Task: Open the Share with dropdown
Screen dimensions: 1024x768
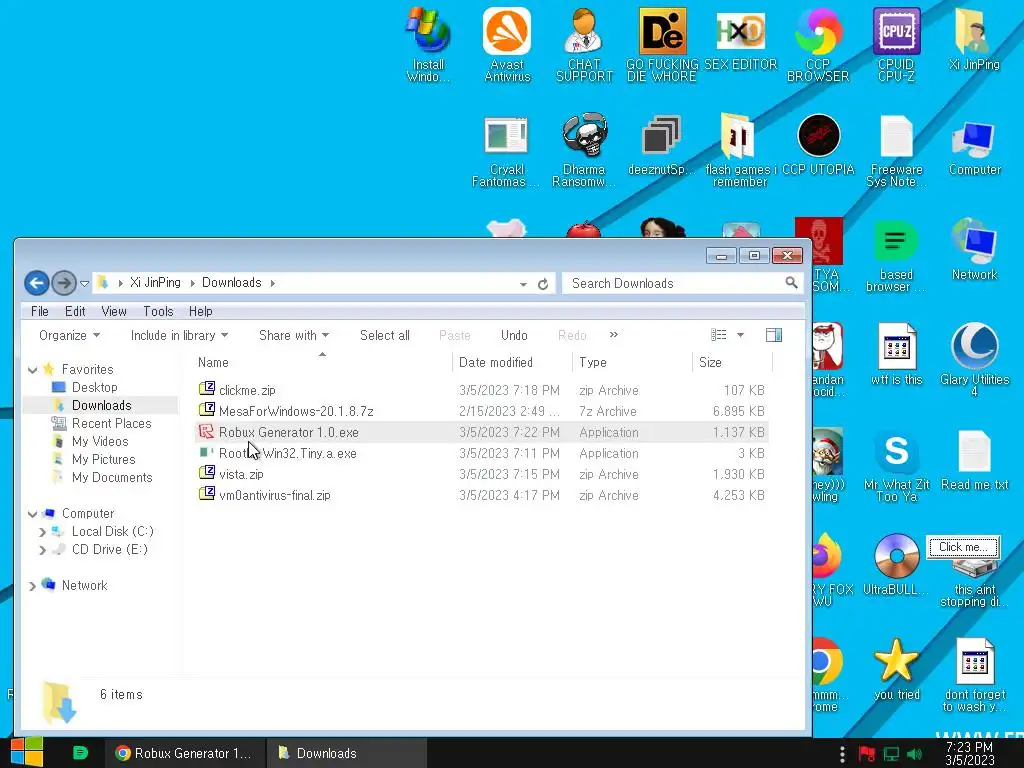Action: coord(294,335)
